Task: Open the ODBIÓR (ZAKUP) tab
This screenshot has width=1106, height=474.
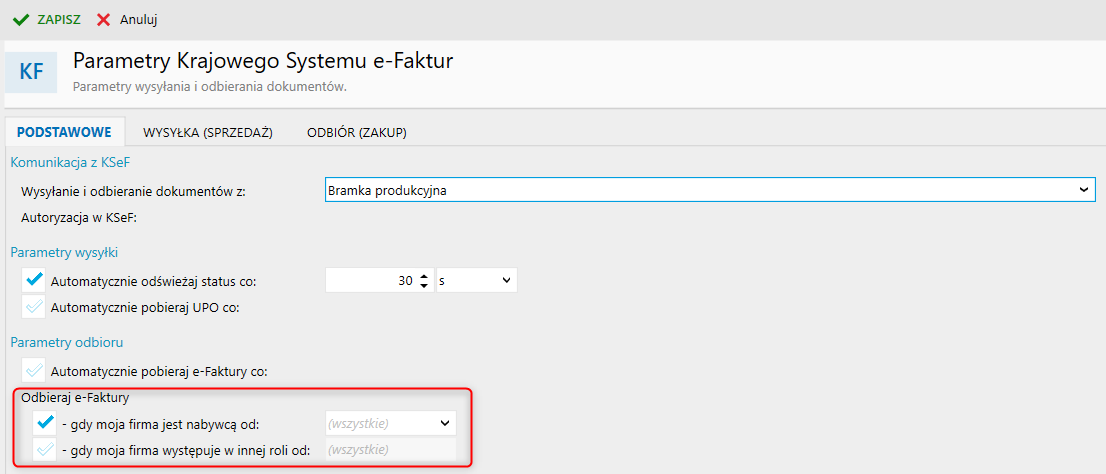Action: coord(356,132)
